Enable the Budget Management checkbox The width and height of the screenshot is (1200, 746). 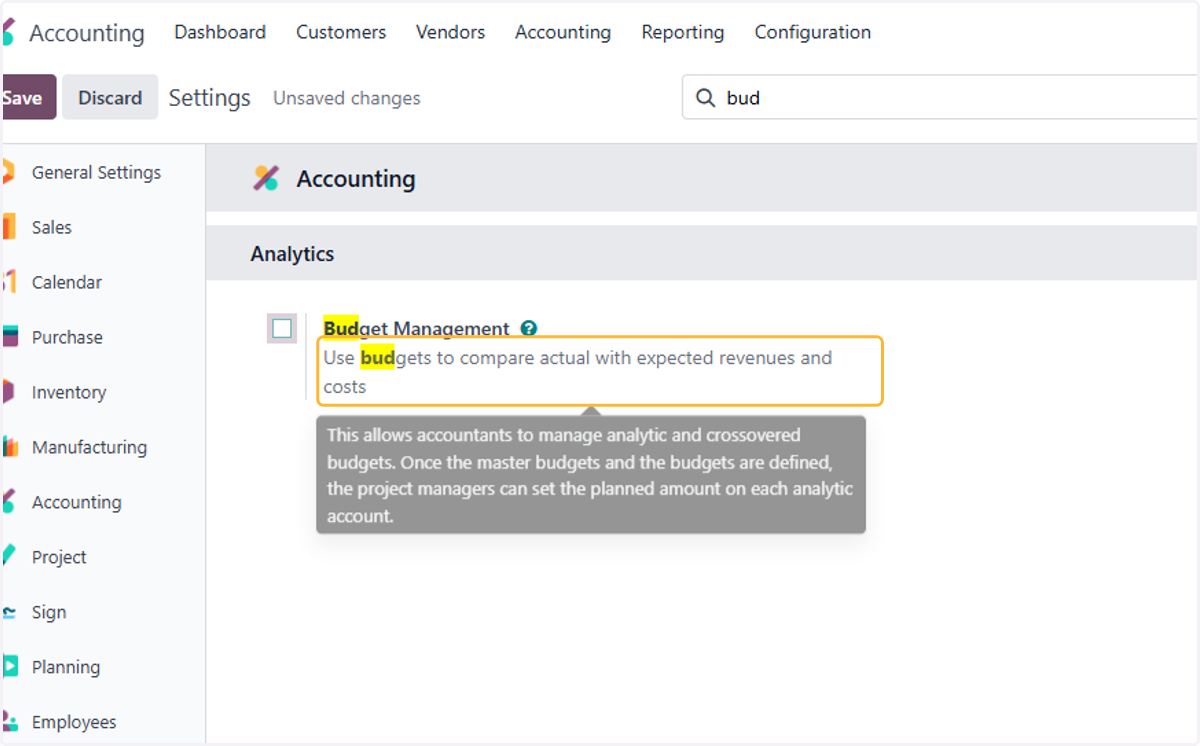(282, 328)
